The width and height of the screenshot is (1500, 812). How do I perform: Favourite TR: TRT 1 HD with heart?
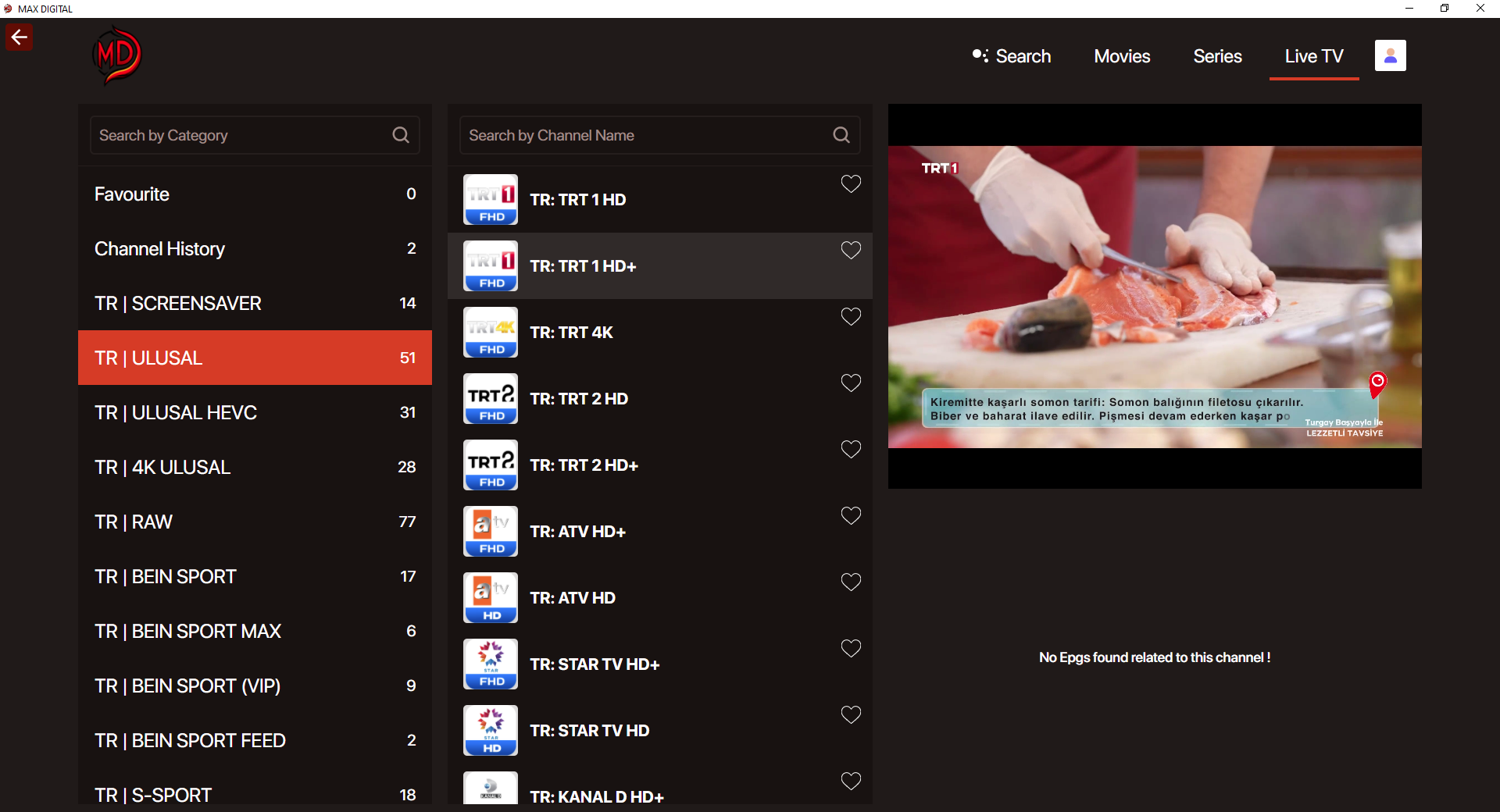click(851, 184)
